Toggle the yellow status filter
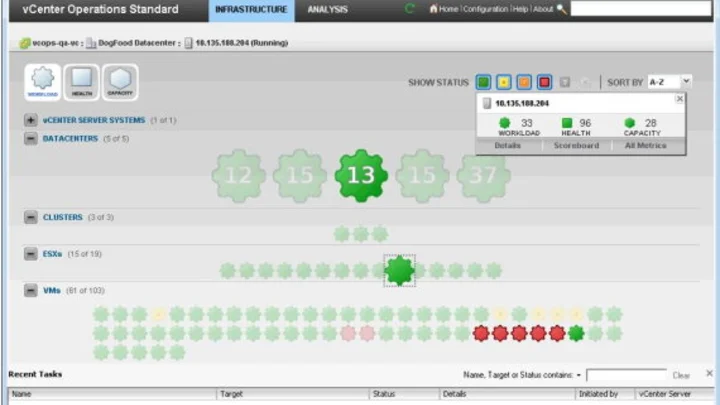This screenshot has height=405, width=720. [504, 82]
